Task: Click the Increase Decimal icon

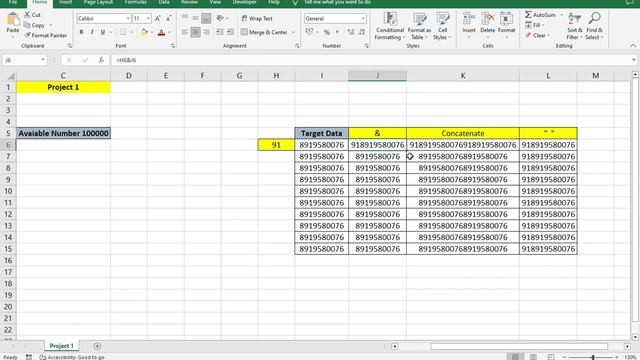Action: (x=351, y=32)
